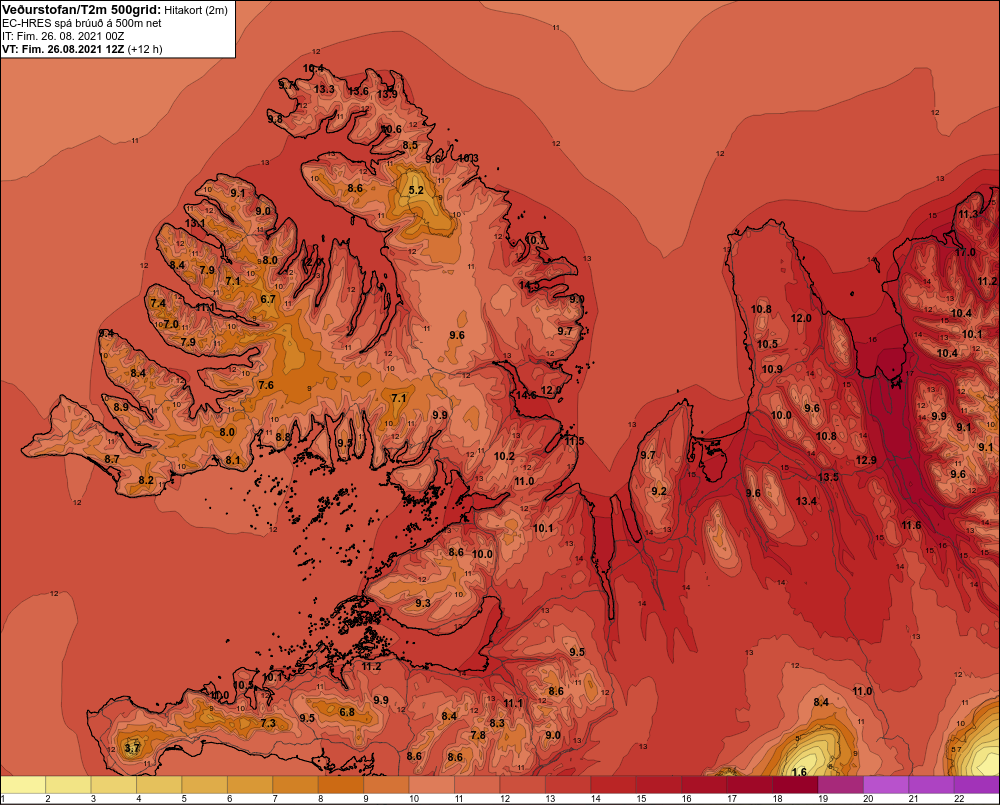This screenshot has height=805, width=1000.
Task: Click the 7.8 temperature value
Action: (x=478, y=735)
